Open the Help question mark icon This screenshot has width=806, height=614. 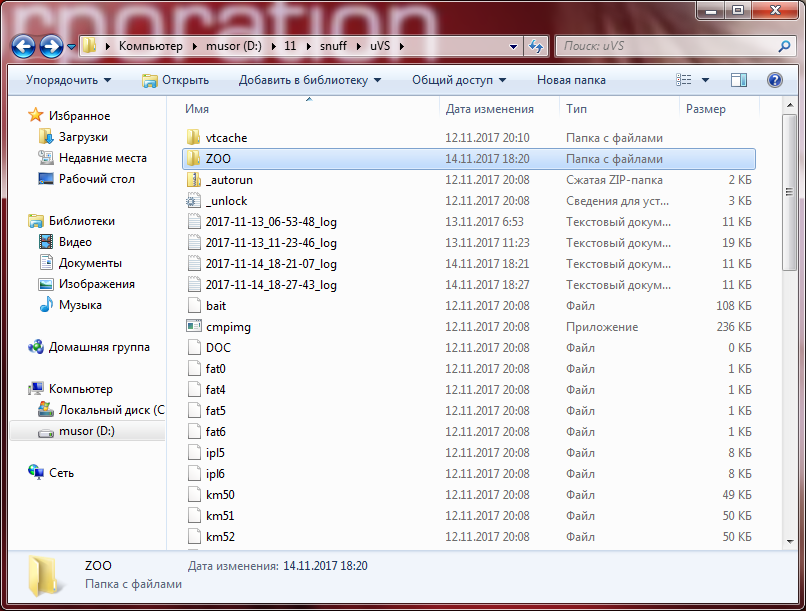(x=774, y=80)
